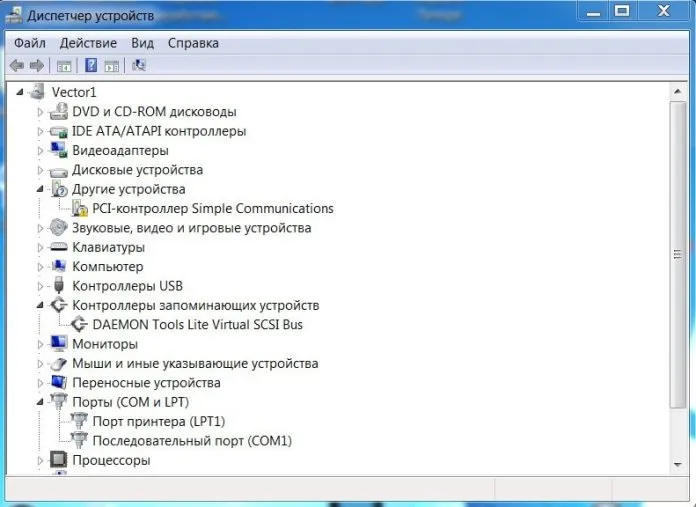Viewport: 696px width, 507px height.
Task: Maximize the Диспетчер устройств window
Action: 622,11
